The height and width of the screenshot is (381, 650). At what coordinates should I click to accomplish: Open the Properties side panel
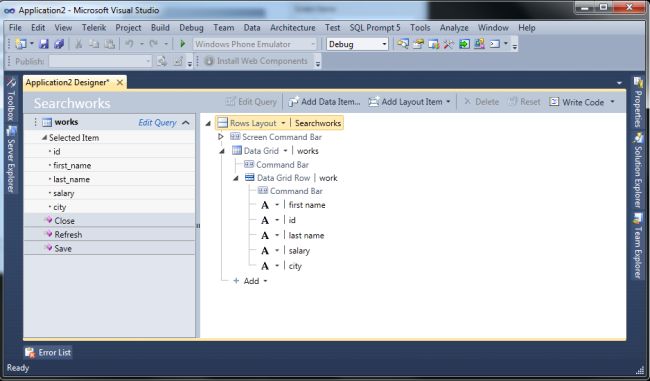[x=638, y=103]
